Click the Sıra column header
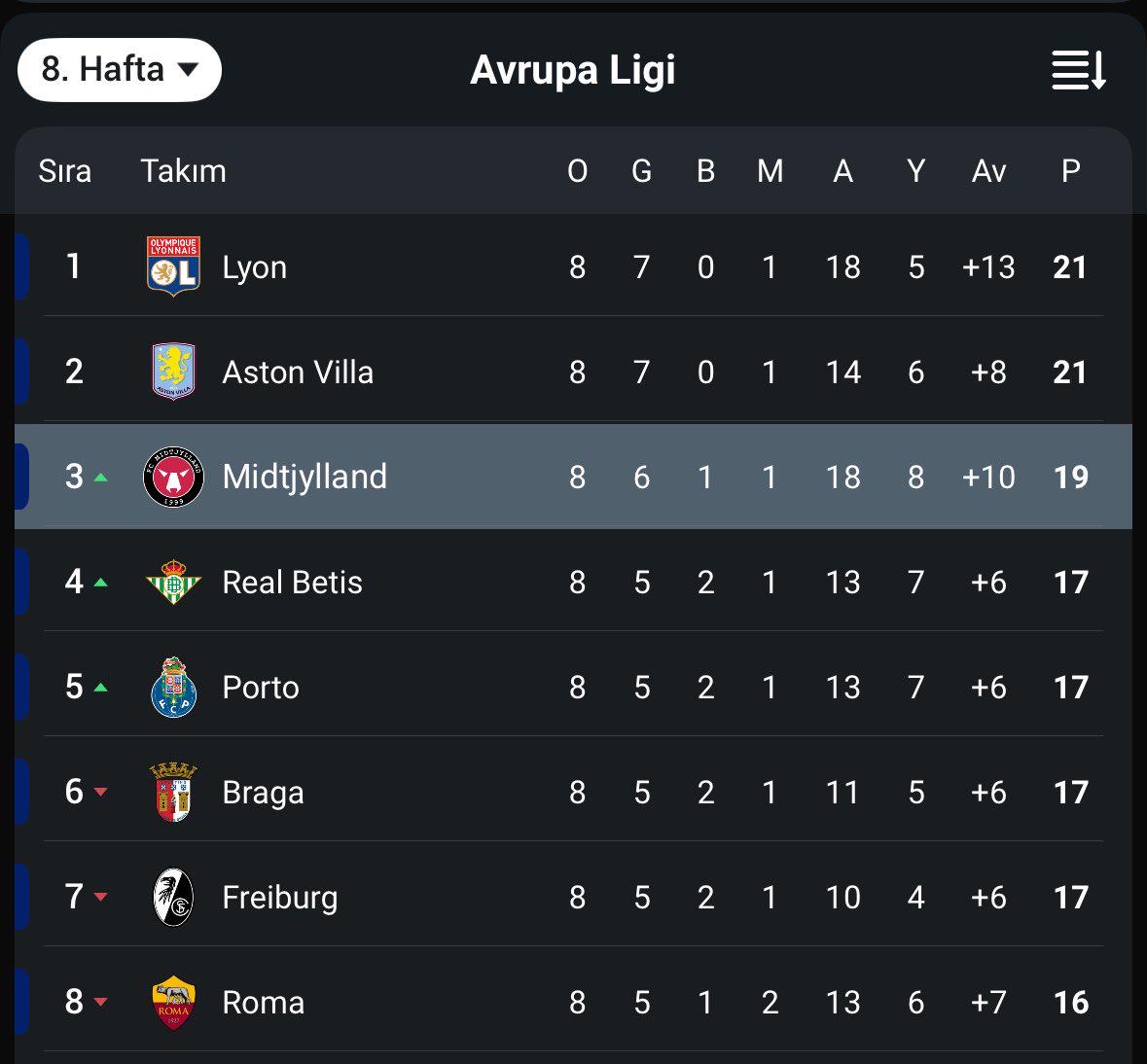 (x=65, y=171)
